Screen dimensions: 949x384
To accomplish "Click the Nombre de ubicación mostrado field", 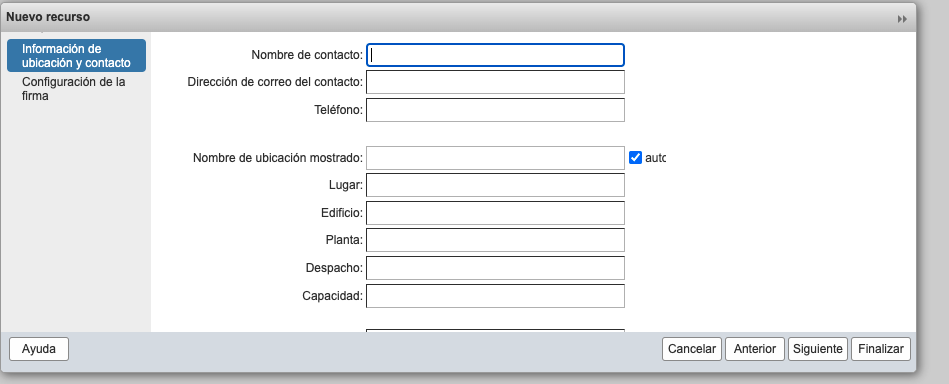I will tap(495, 158).
